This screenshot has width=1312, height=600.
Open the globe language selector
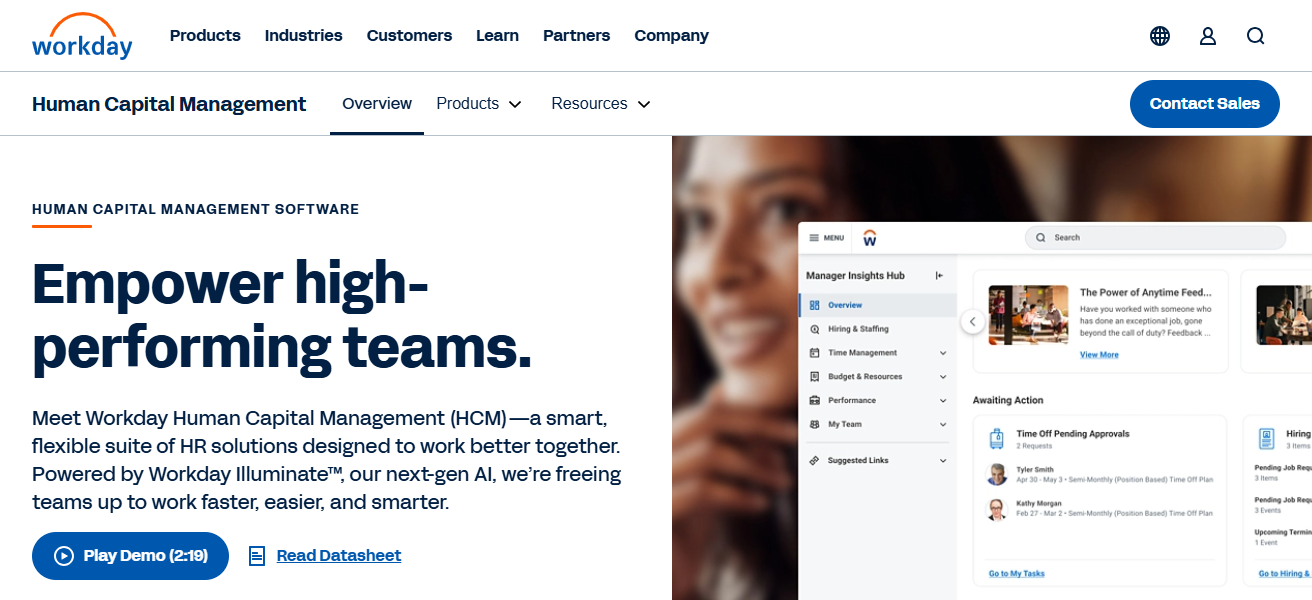[x=1160, y=36]
